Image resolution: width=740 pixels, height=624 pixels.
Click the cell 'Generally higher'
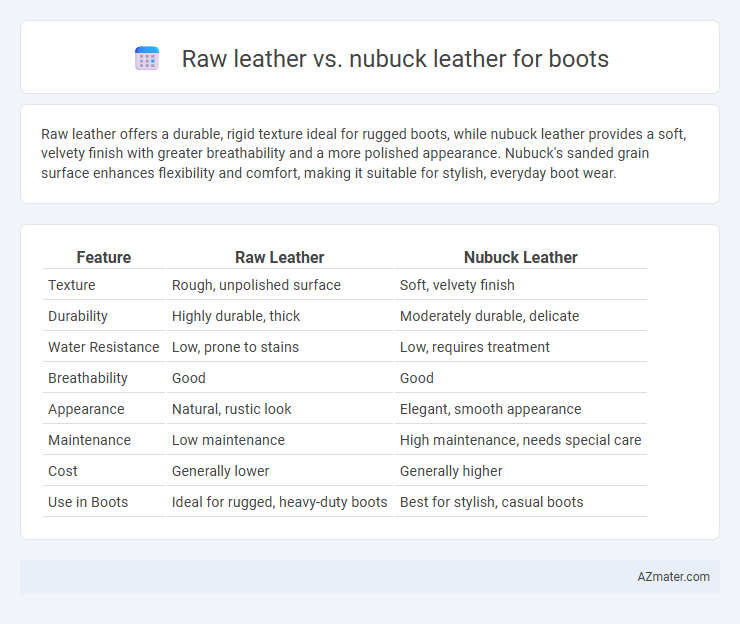pos(451,471)
